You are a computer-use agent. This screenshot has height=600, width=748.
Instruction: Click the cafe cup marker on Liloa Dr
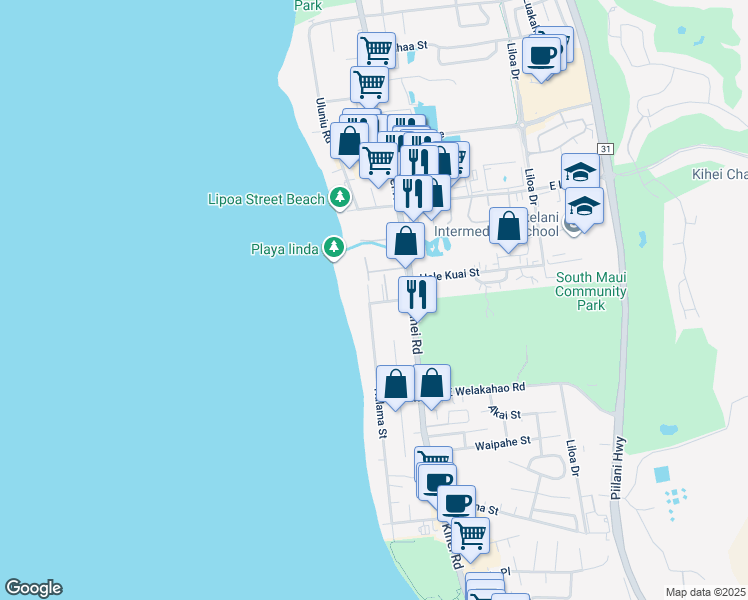541,55
